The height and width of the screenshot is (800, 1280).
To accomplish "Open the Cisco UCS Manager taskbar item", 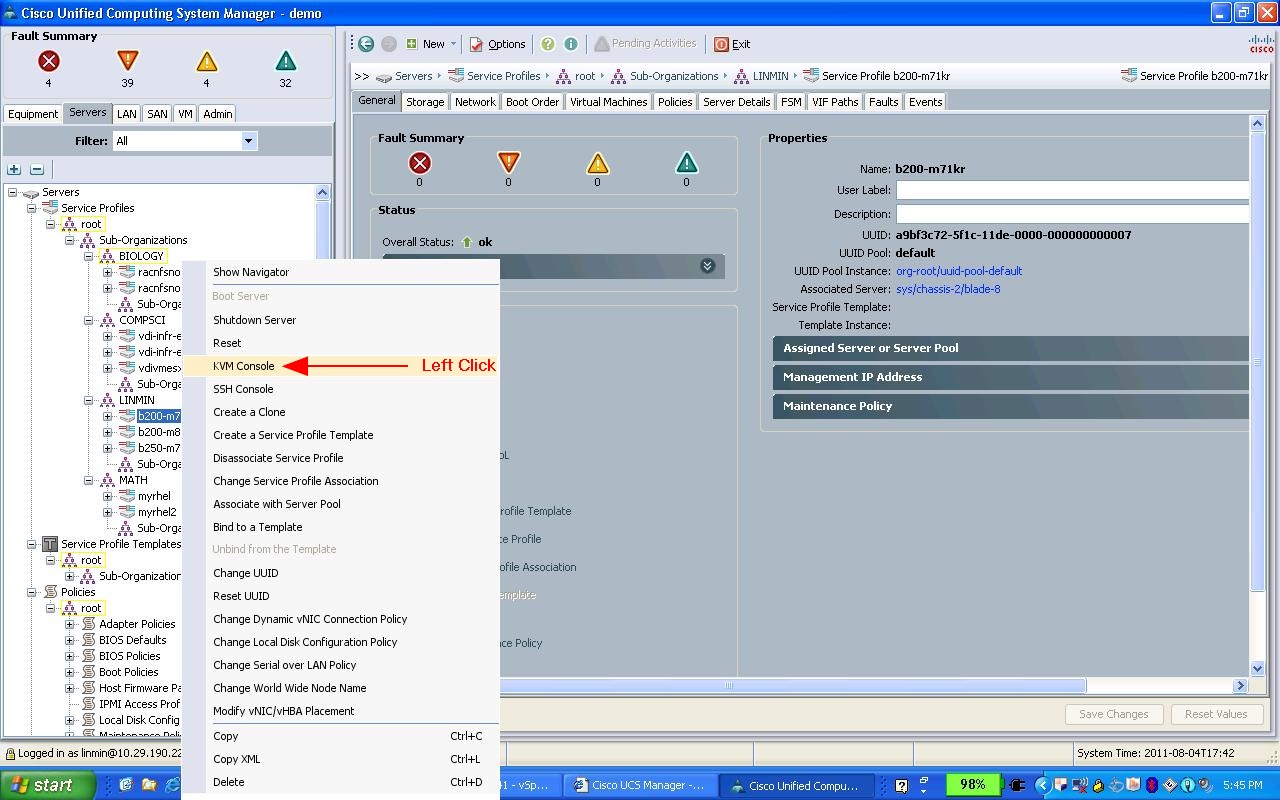I will tap(639, 785).
